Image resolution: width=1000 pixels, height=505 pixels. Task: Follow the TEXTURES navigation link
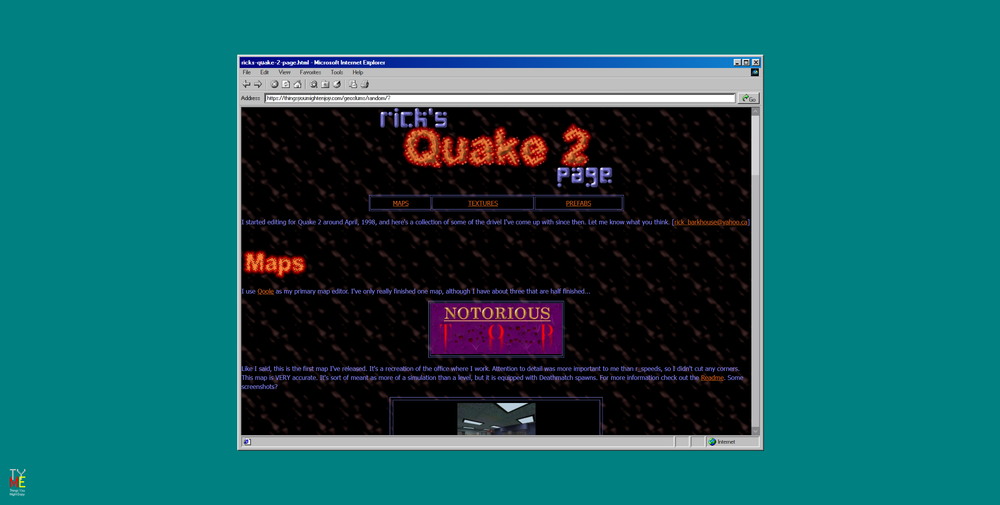point(483,203)
